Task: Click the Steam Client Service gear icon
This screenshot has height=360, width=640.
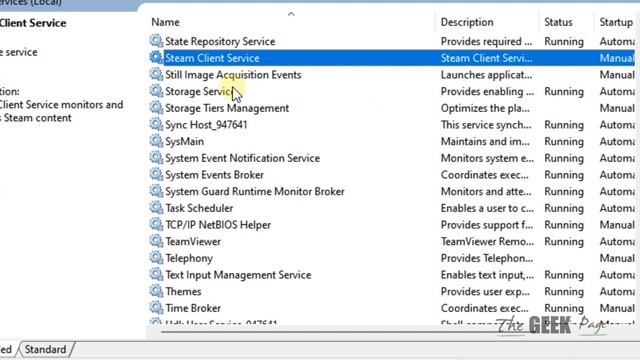Action: click(x=156, y=58)
